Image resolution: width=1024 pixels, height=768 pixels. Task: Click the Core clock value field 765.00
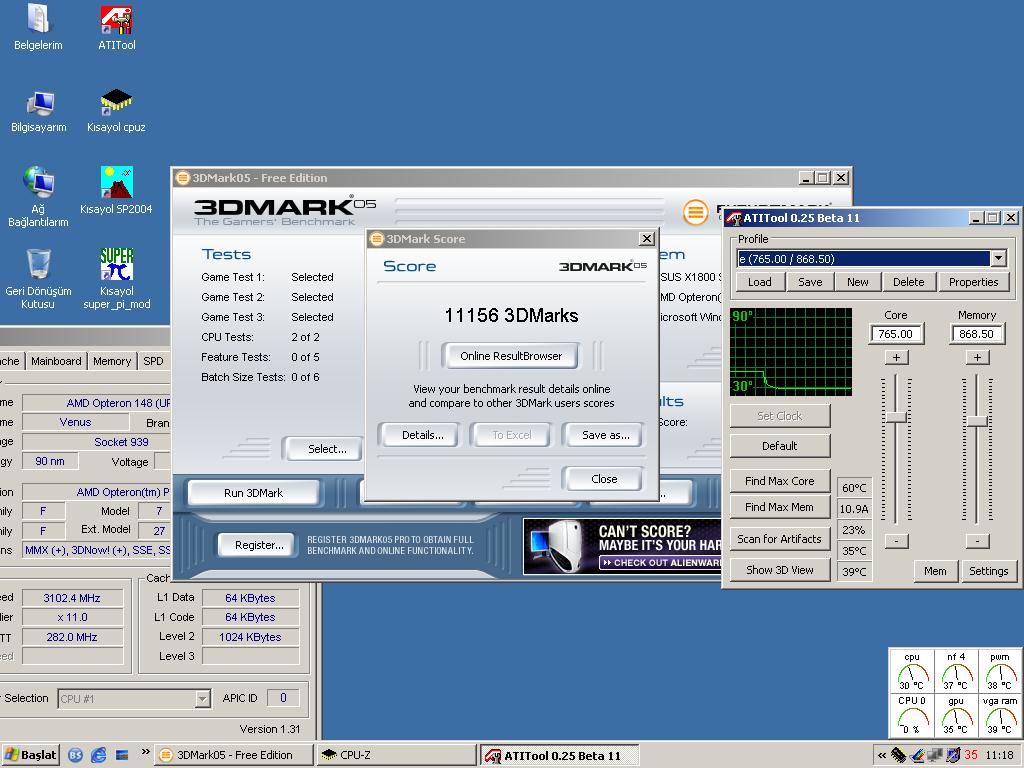(896, 334)
